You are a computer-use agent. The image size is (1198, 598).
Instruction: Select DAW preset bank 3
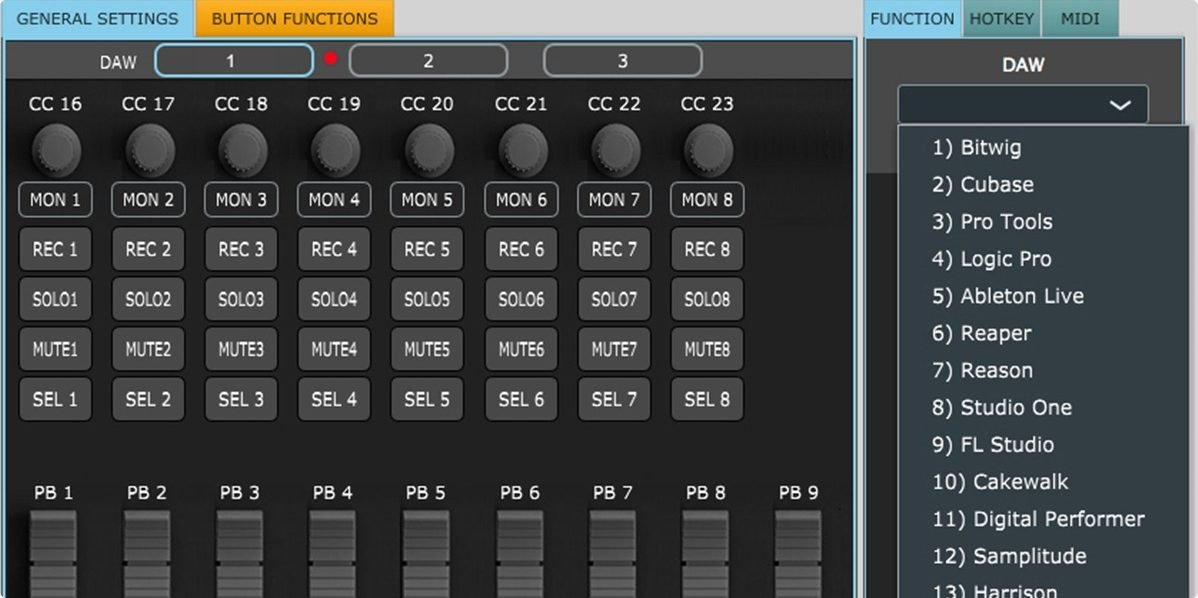(x=622, y=60)
